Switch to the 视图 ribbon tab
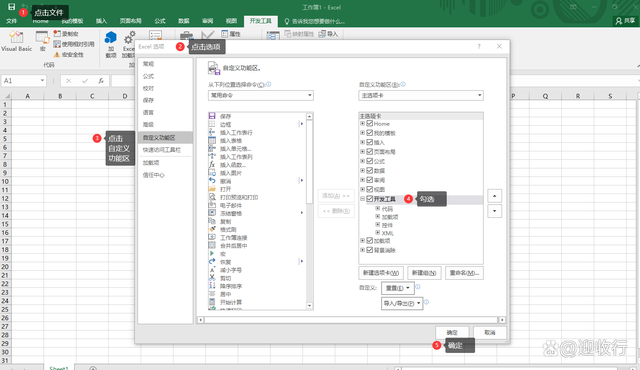This screenshot has width=640, height=370. [231, 21]
